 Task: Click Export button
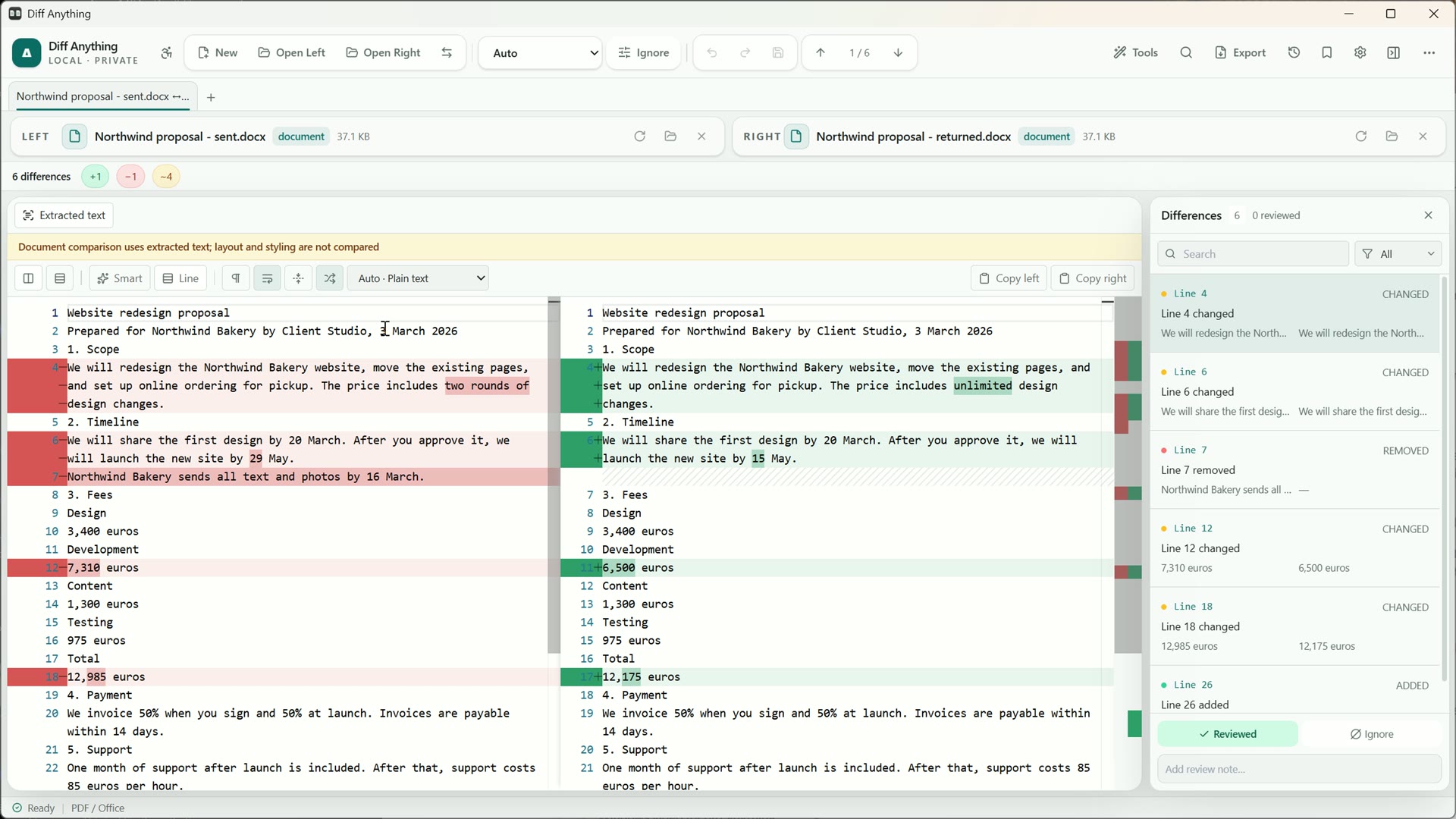pyautogui.click(x=1240, y=53)
